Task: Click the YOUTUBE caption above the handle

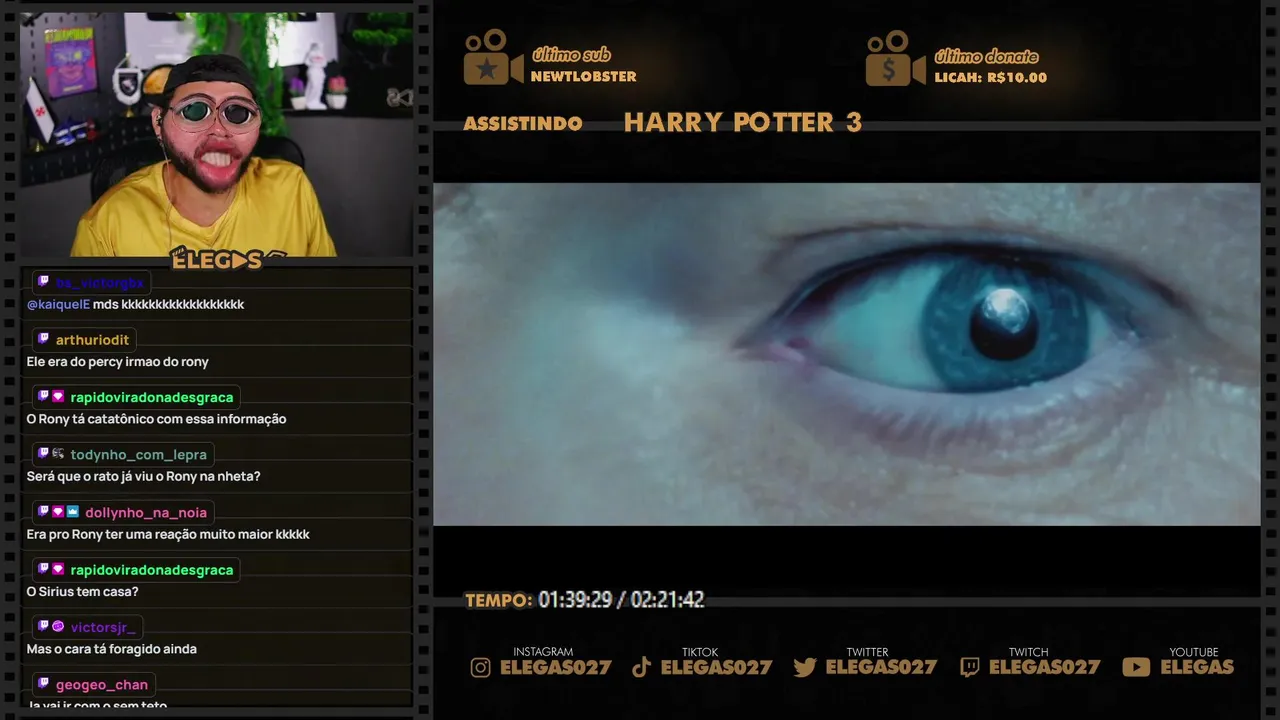Action: pyautogui.click(x=1194, y=652)
